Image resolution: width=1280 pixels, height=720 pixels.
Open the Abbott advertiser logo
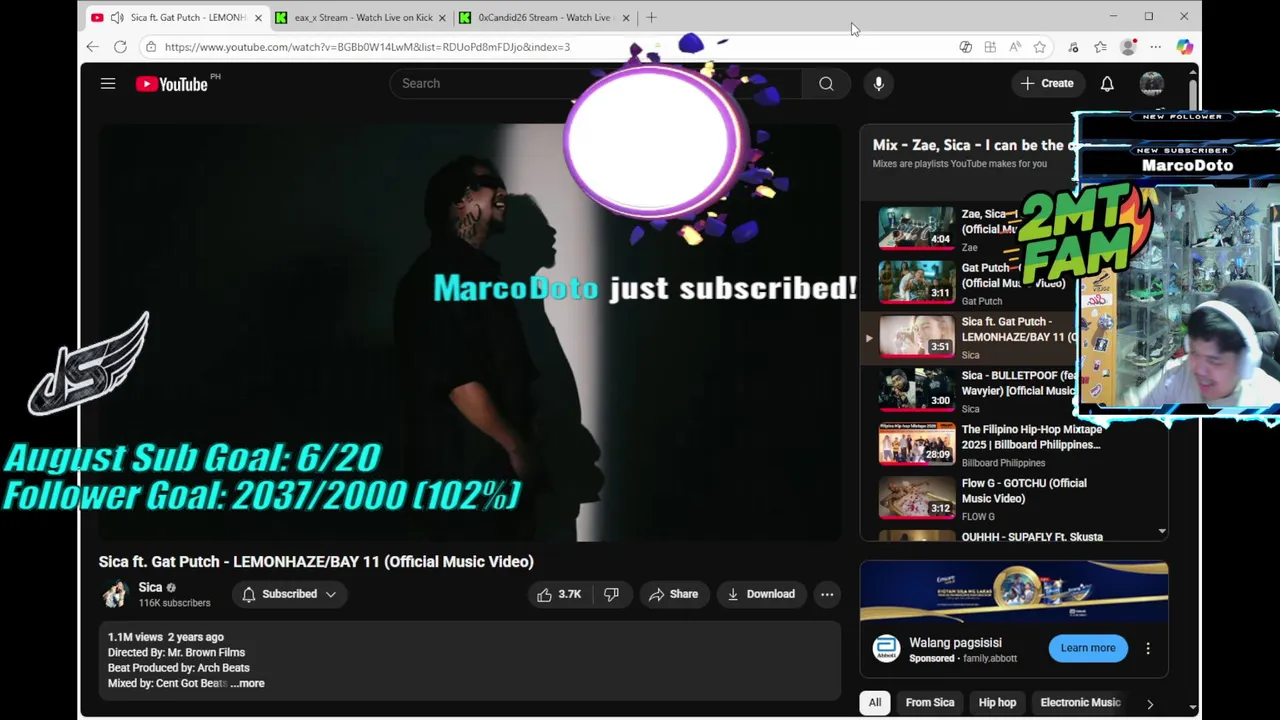(886, 648)
